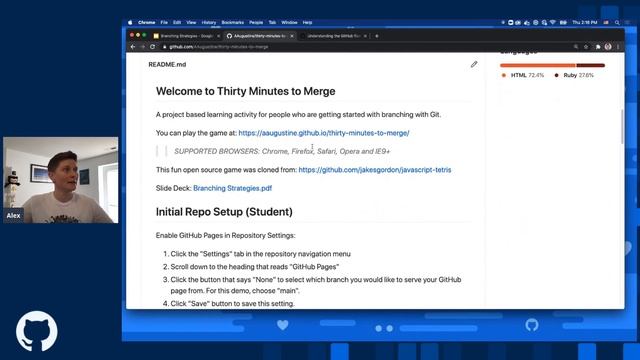Image resolution: width=640 pixels, height=360 pixels.
Task: Click the Alex webcam thumbnail
Action: pos(61,180)
